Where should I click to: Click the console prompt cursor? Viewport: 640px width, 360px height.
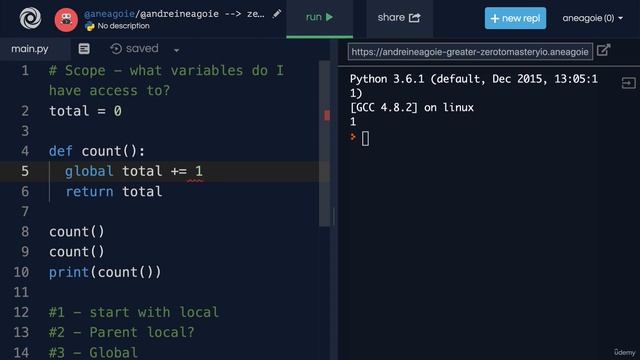(365, 139)
